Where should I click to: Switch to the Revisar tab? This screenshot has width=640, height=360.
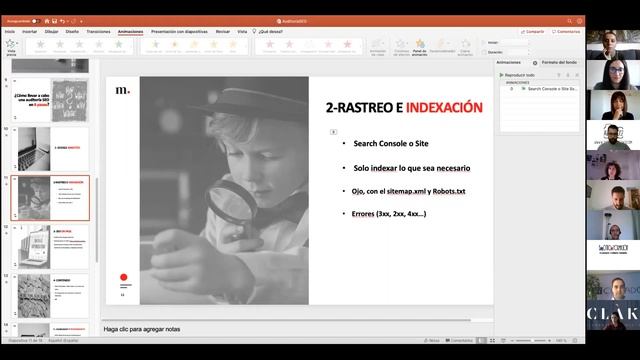point(223,31)
